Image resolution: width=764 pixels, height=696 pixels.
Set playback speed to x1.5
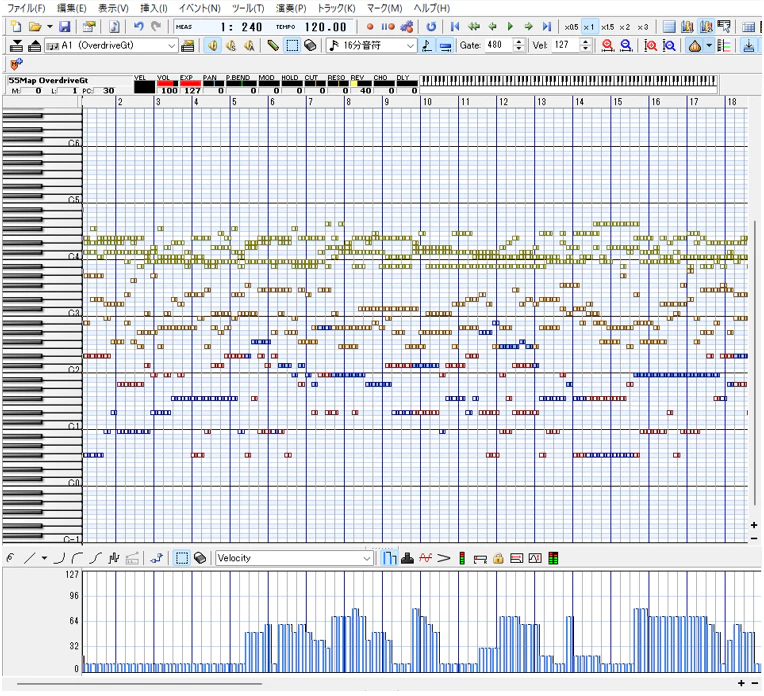click(x=607, y=27)
